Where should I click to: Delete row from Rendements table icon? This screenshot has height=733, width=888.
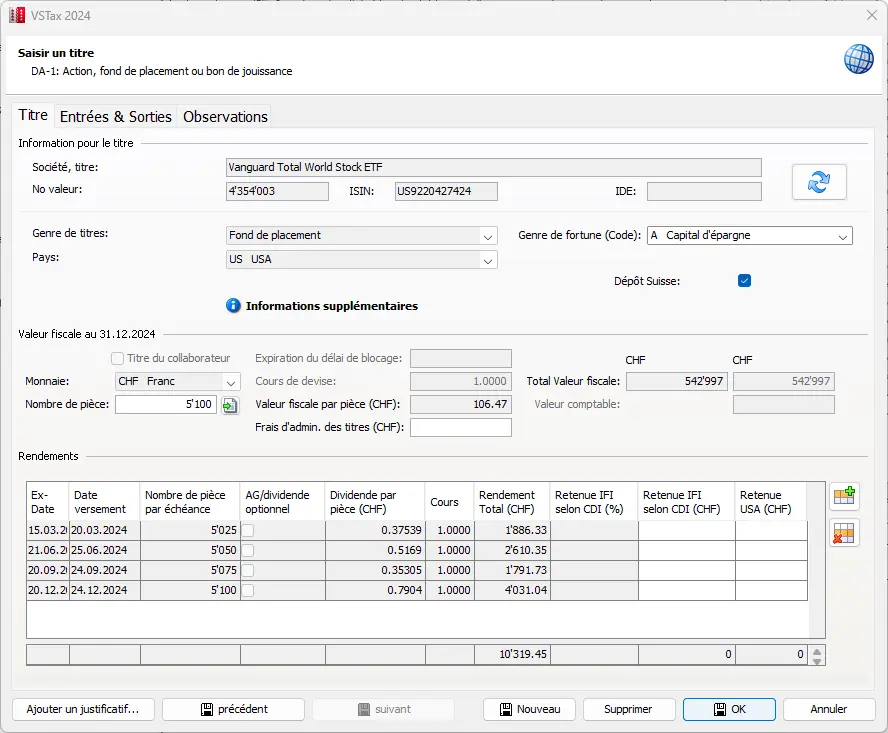[844, 533]
